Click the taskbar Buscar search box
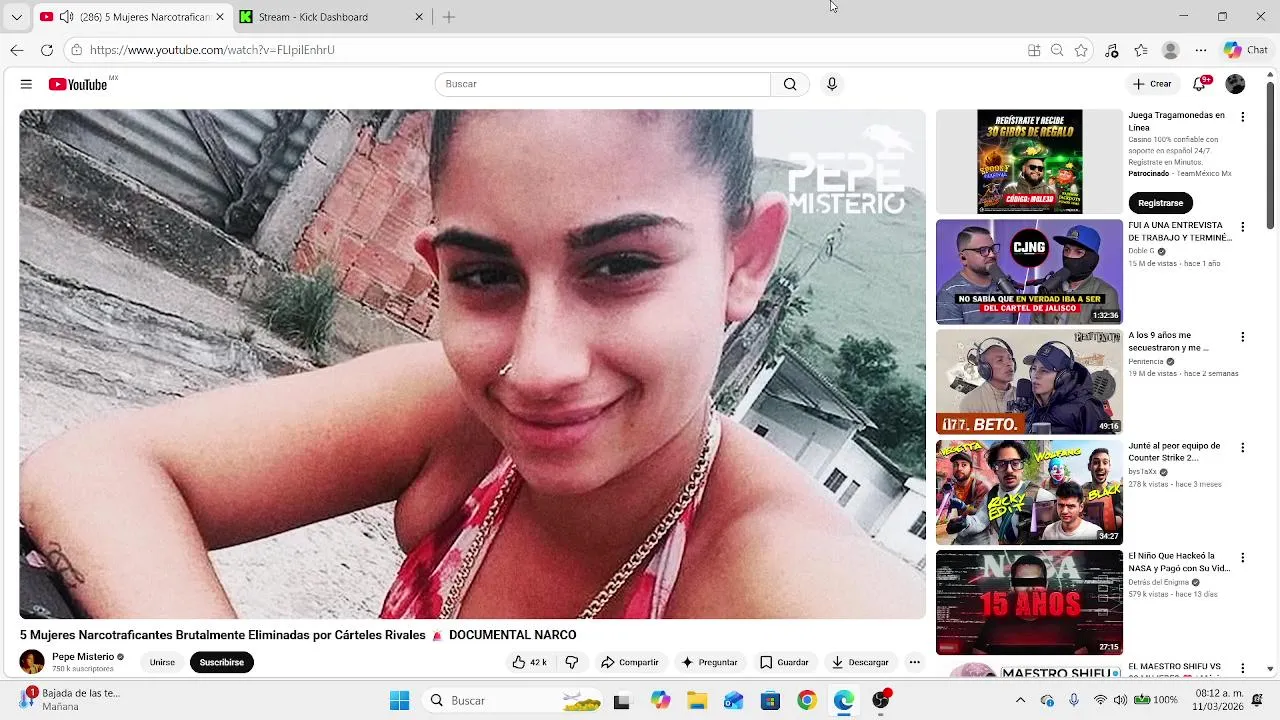 (512, 700)
